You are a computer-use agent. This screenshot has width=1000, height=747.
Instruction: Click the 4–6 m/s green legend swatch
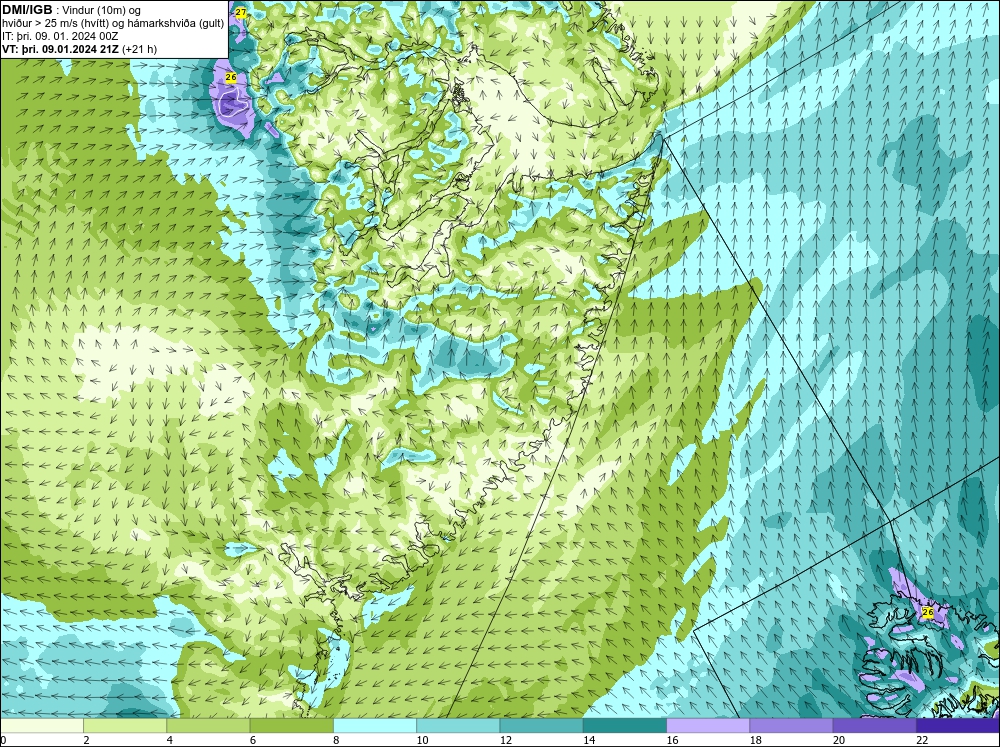pyautogui.click(x=209, y=726)
